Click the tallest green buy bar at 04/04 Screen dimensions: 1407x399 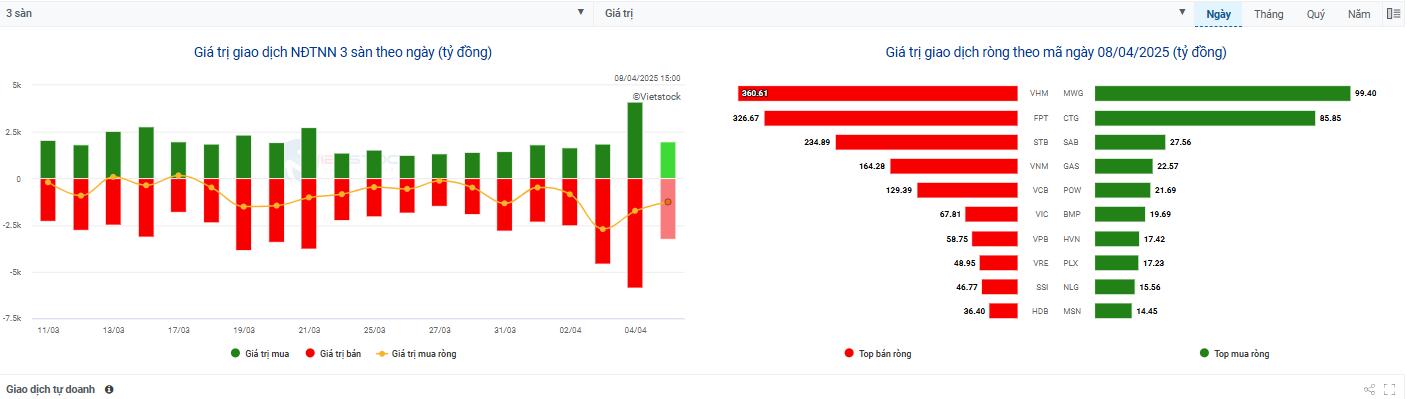635,141
